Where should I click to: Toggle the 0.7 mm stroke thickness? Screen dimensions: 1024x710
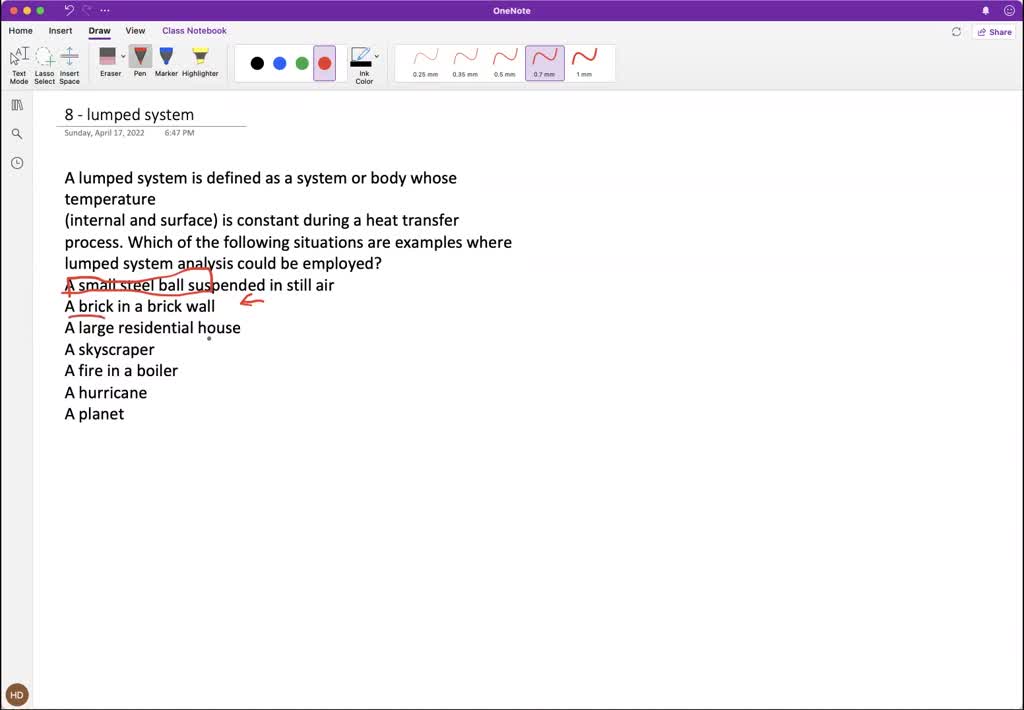[x=544, y=60]
